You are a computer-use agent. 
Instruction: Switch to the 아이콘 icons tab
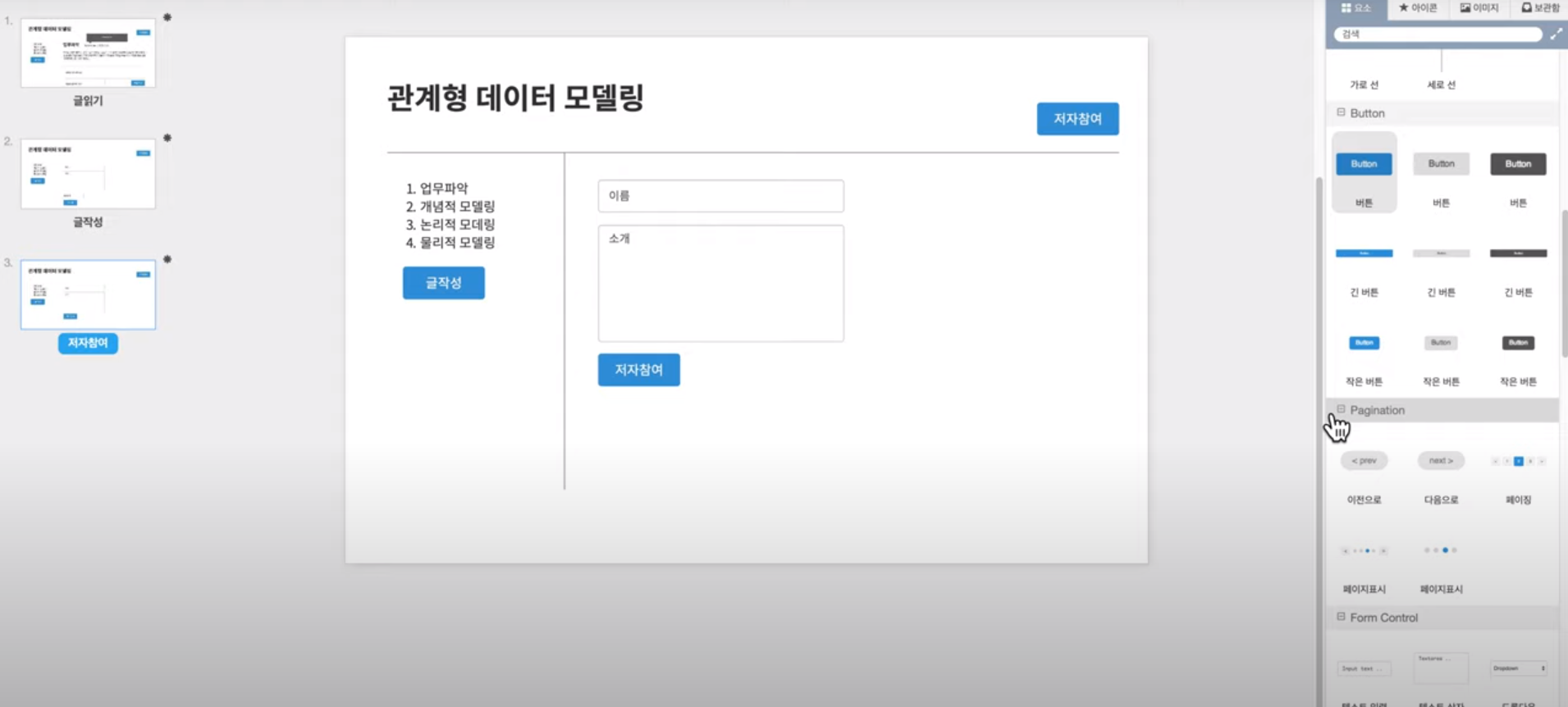point(1418,8)
